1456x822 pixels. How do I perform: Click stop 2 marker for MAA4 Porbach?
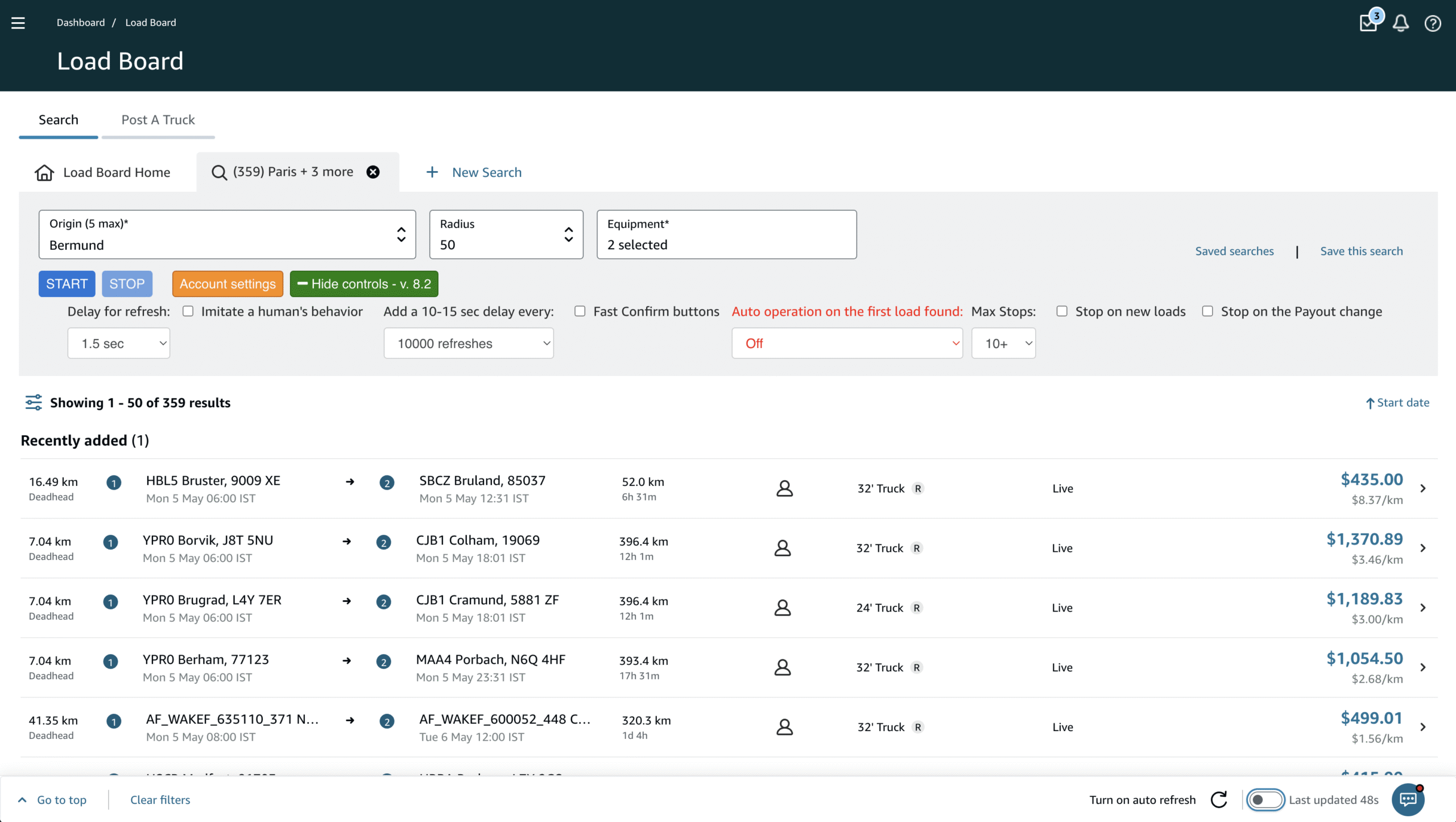384,662
